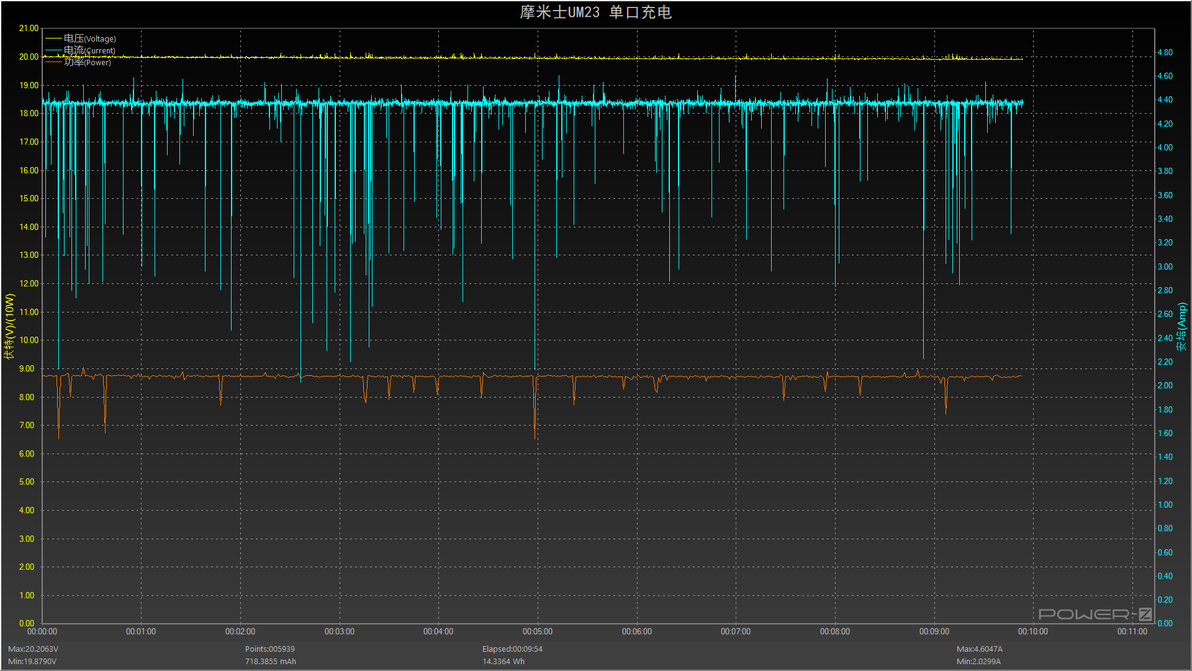Click the 4.40 ampere axis label

pyautogui.click(x=1165, y=100)
